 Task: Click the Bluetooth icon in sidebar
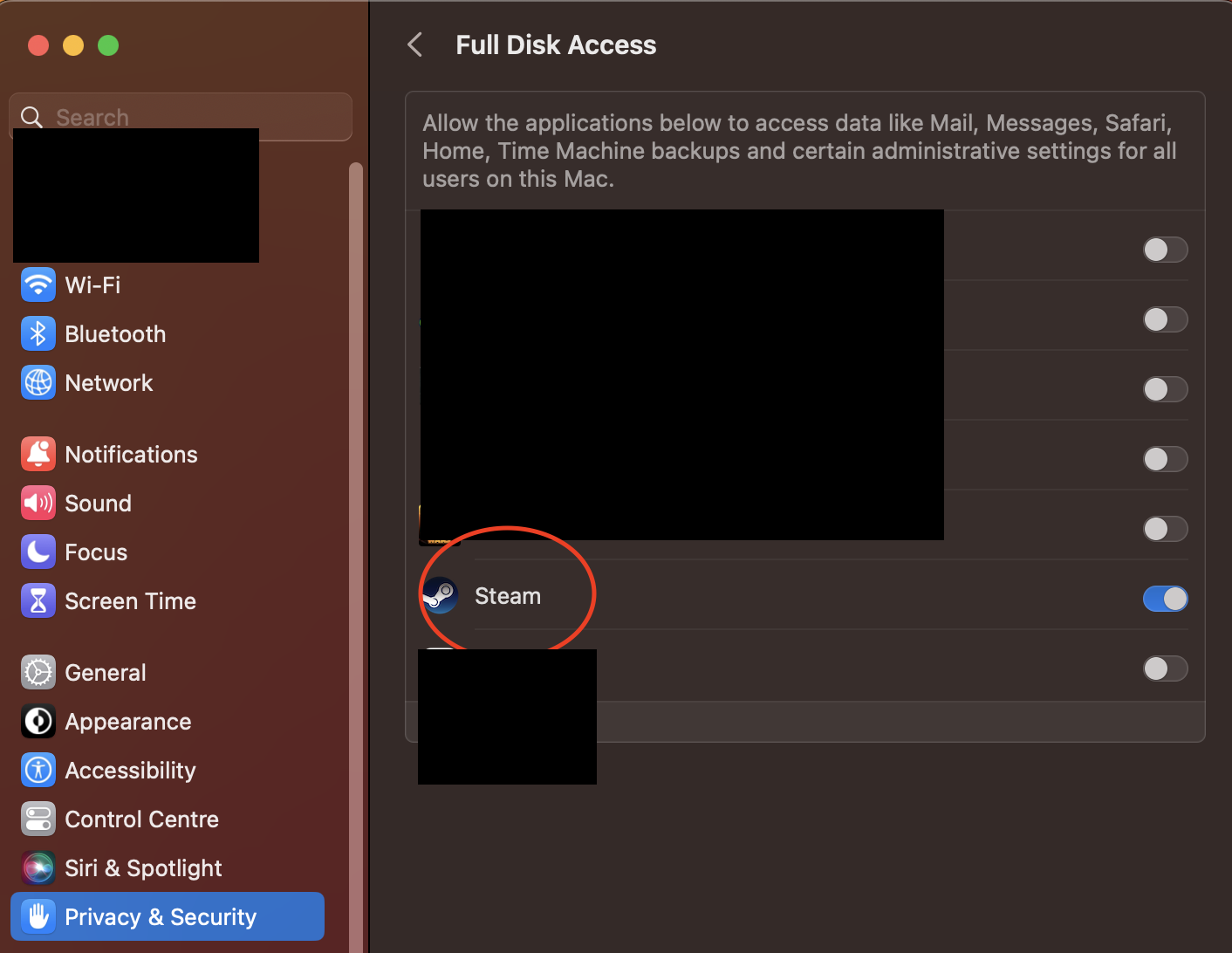(x=38, y=334)
